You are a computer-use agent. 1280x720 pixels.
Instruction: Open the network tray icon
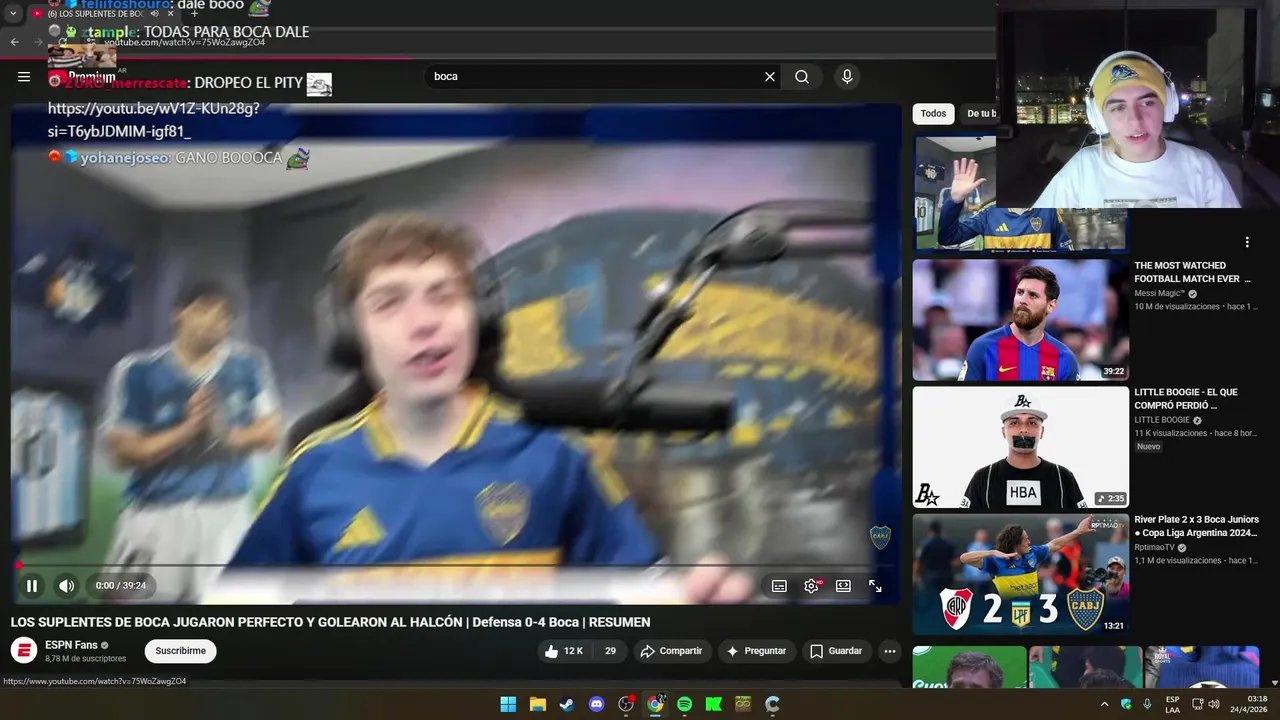coord(1196,704)
